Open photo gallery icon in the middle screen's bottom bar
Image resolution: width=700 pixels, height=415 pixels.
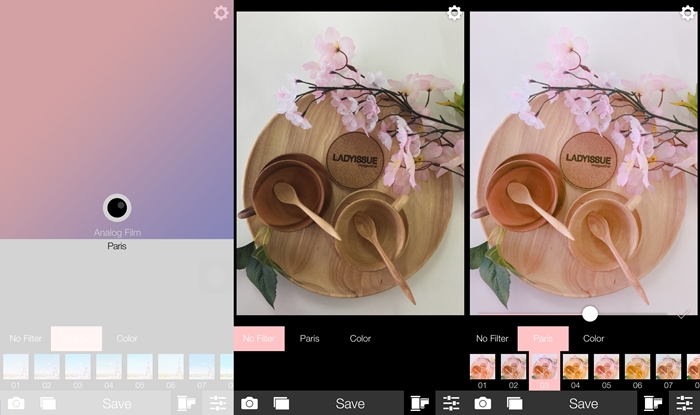281,403
